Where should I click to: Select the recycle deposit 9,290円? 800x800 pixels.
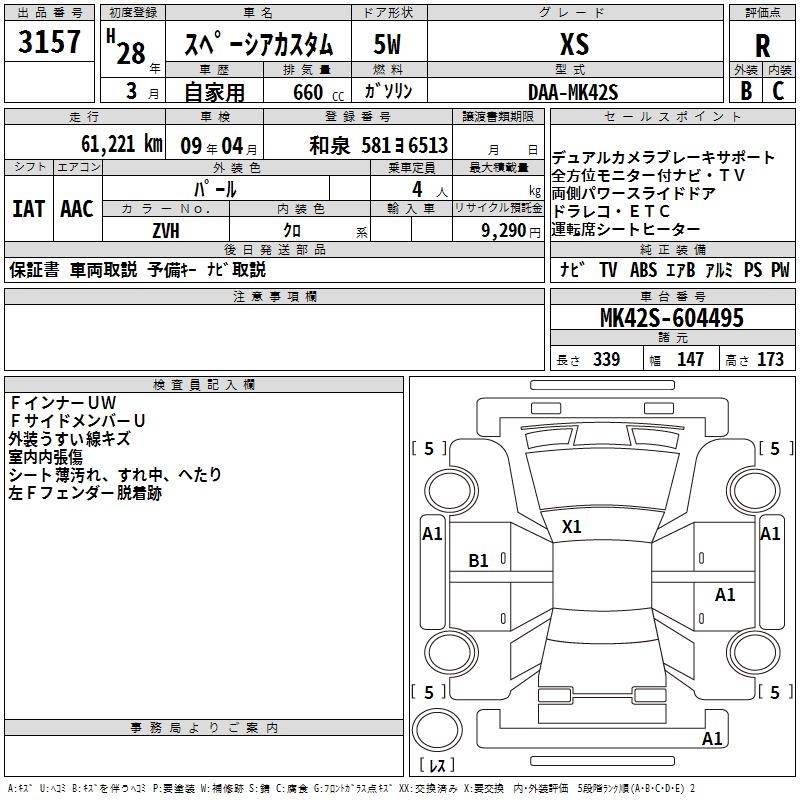pos(510,230)
